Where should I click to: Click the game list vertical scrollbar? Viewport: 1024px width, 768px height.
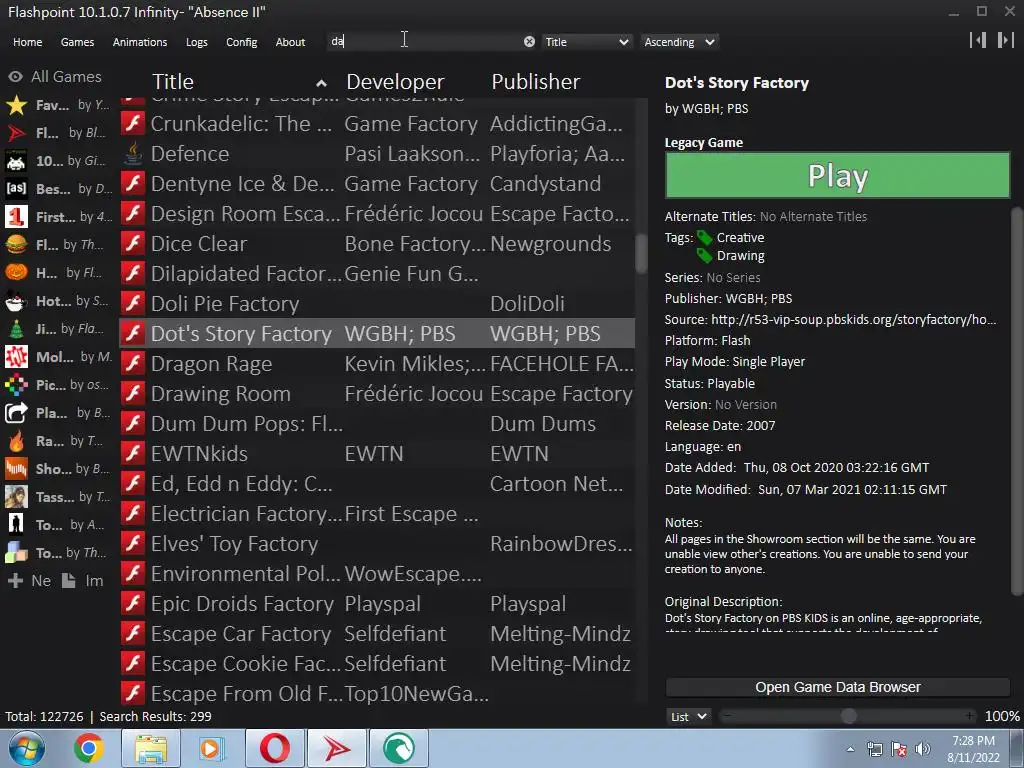641,253
